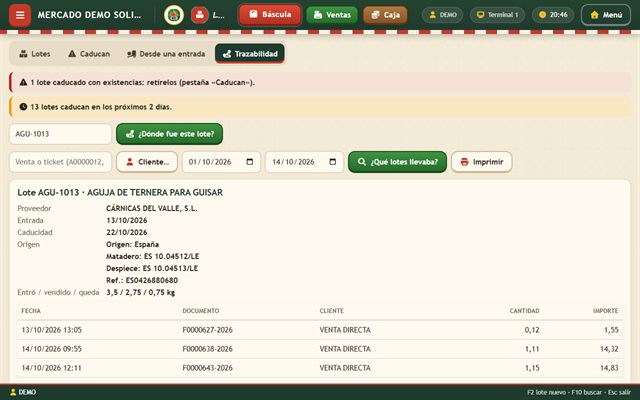The height and width of the screenshot is (400, 640).
Task: Open the Báscula section
Action: pos(270,15)
